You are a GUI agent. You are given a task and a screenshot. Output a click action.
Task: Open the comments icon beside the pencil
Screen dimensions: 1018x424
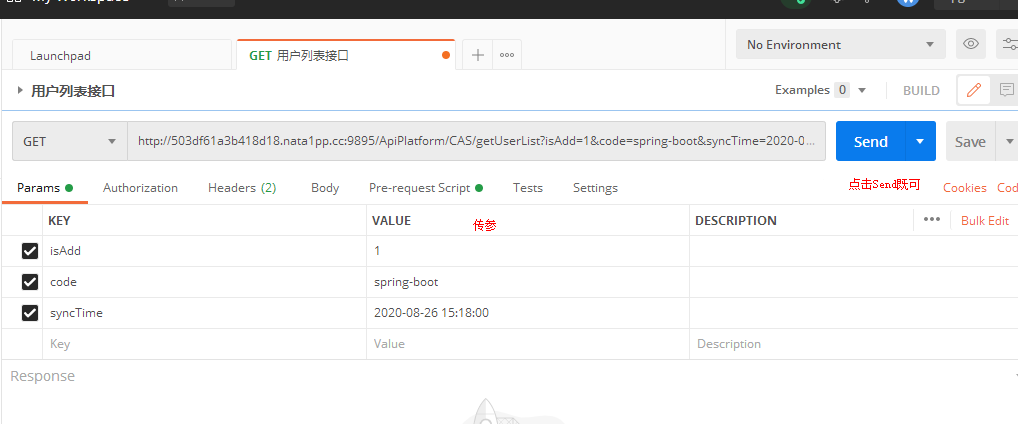[x=1006, y=90]
